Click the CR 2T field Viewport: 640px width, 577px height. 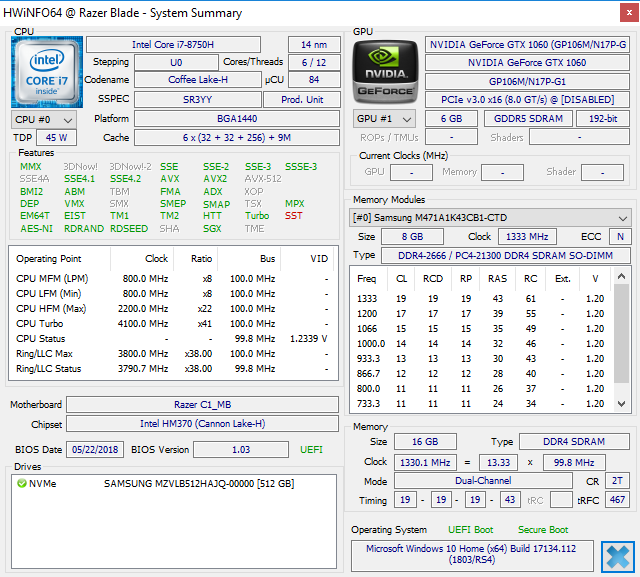(617, 481)
